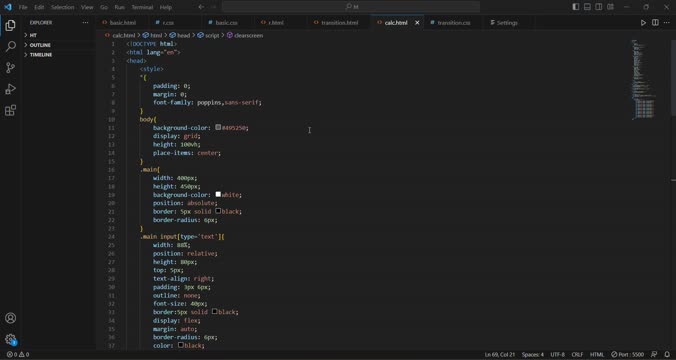Click the feedback icon in the status bar
676x360 pixels.
[x=654, y=354]
